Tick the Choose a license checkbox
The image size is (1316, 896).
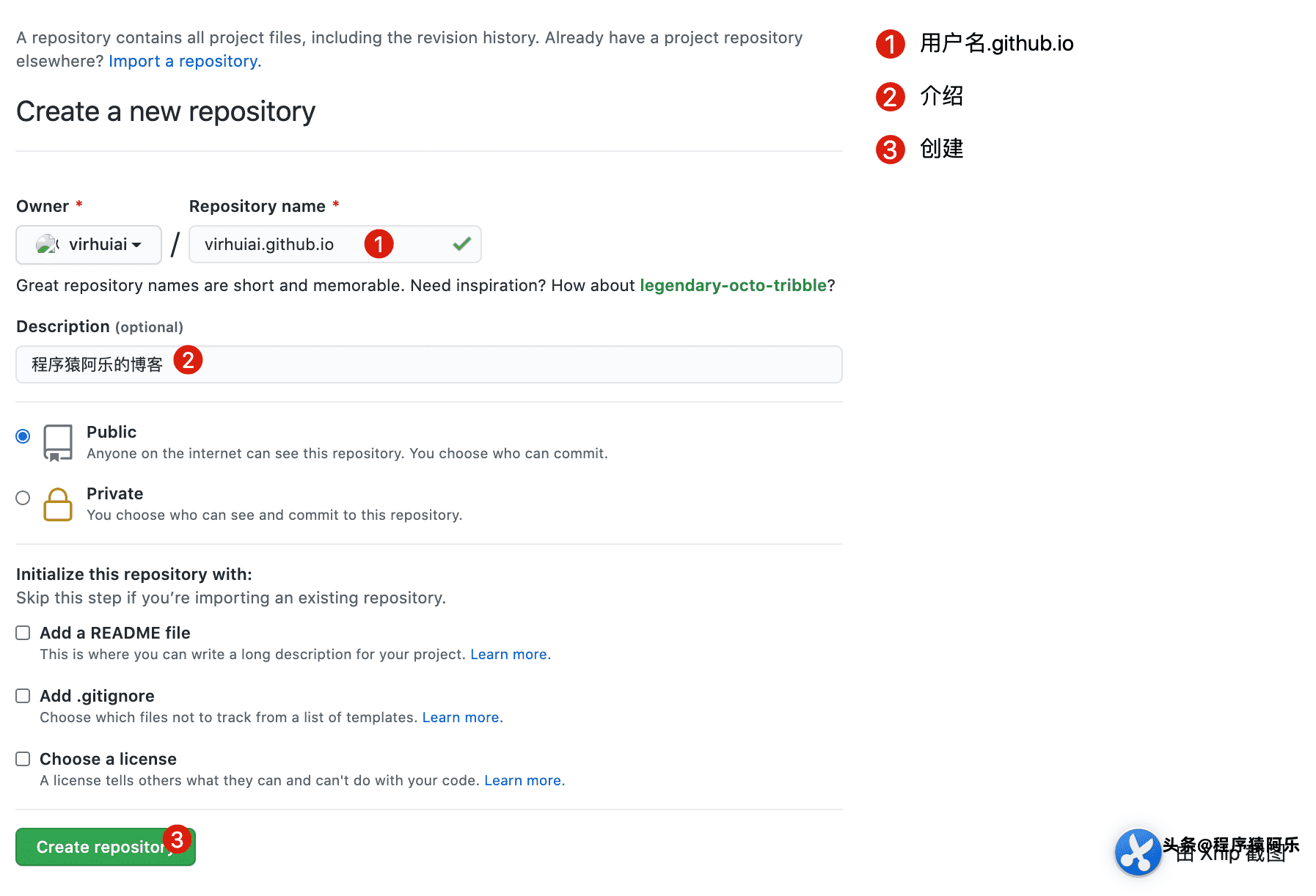pyautogui.click(x=23, y=759)
